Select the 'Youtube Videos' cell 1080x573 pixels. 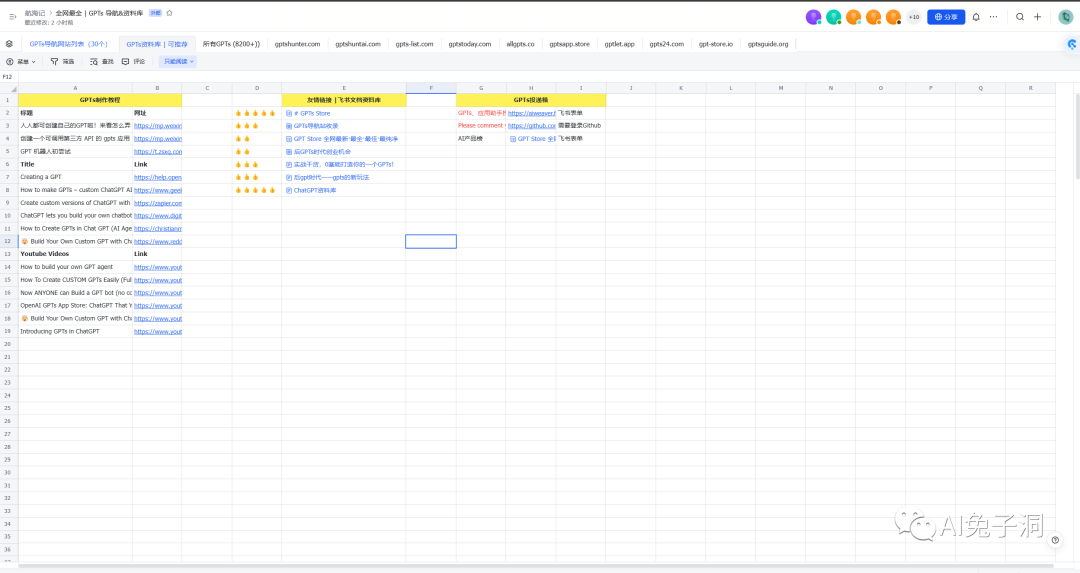coord(75,254)
